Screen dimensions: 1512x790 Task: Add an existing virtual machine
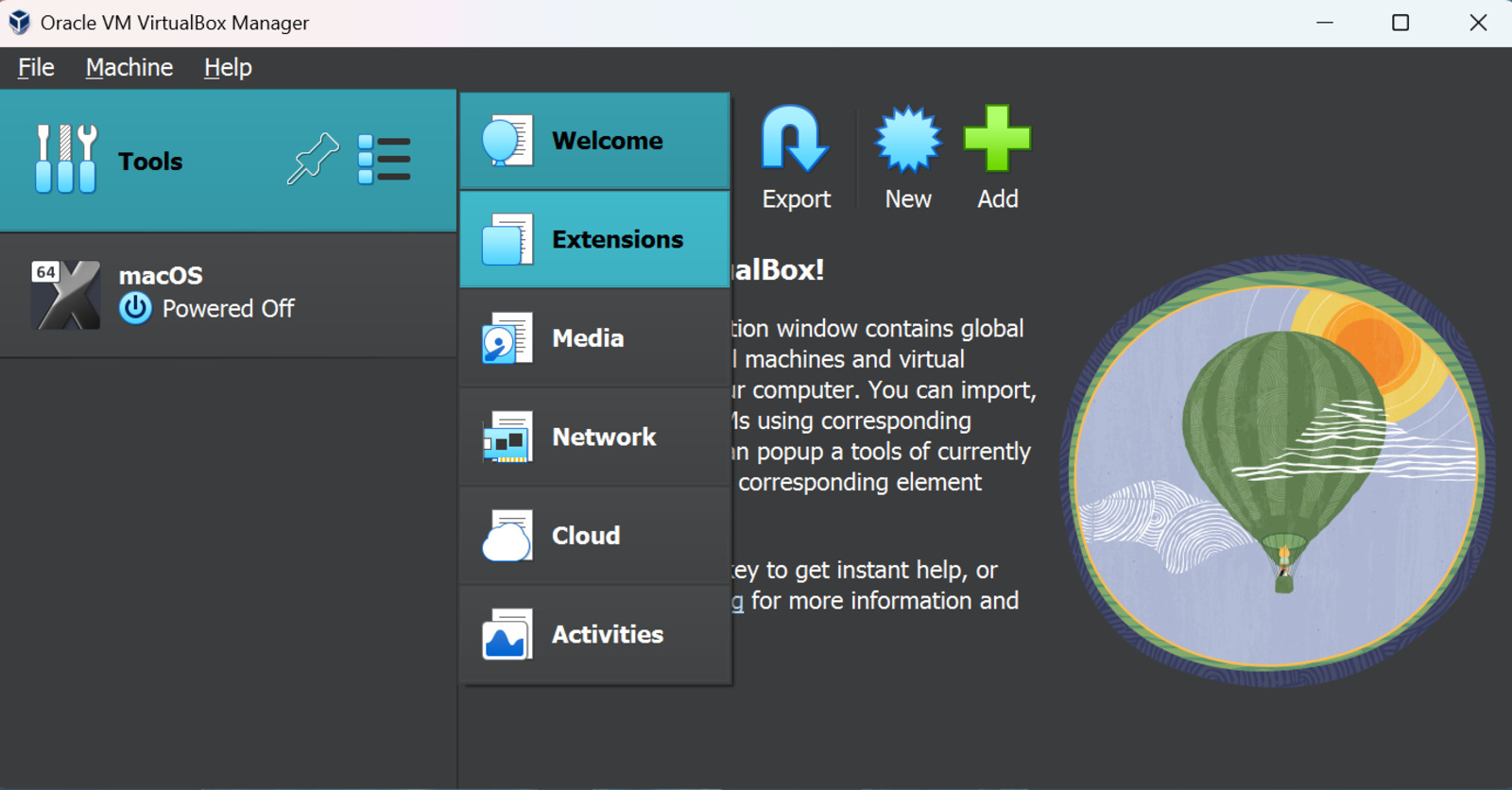tap(998, 158)
